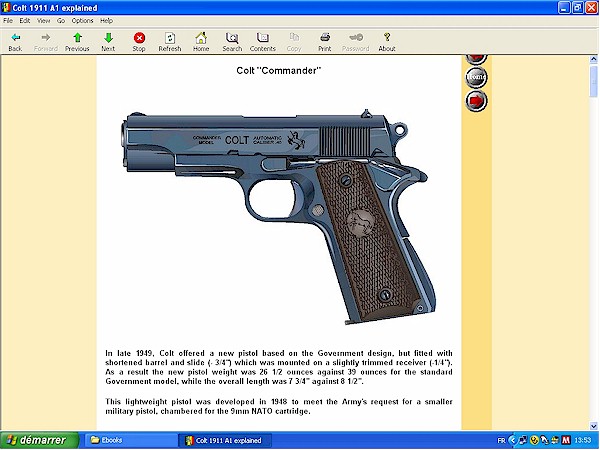Image resolution: width=600 pixels, height=450 pixels.
Task: Go to the ebook Home page
Action: 201,42
